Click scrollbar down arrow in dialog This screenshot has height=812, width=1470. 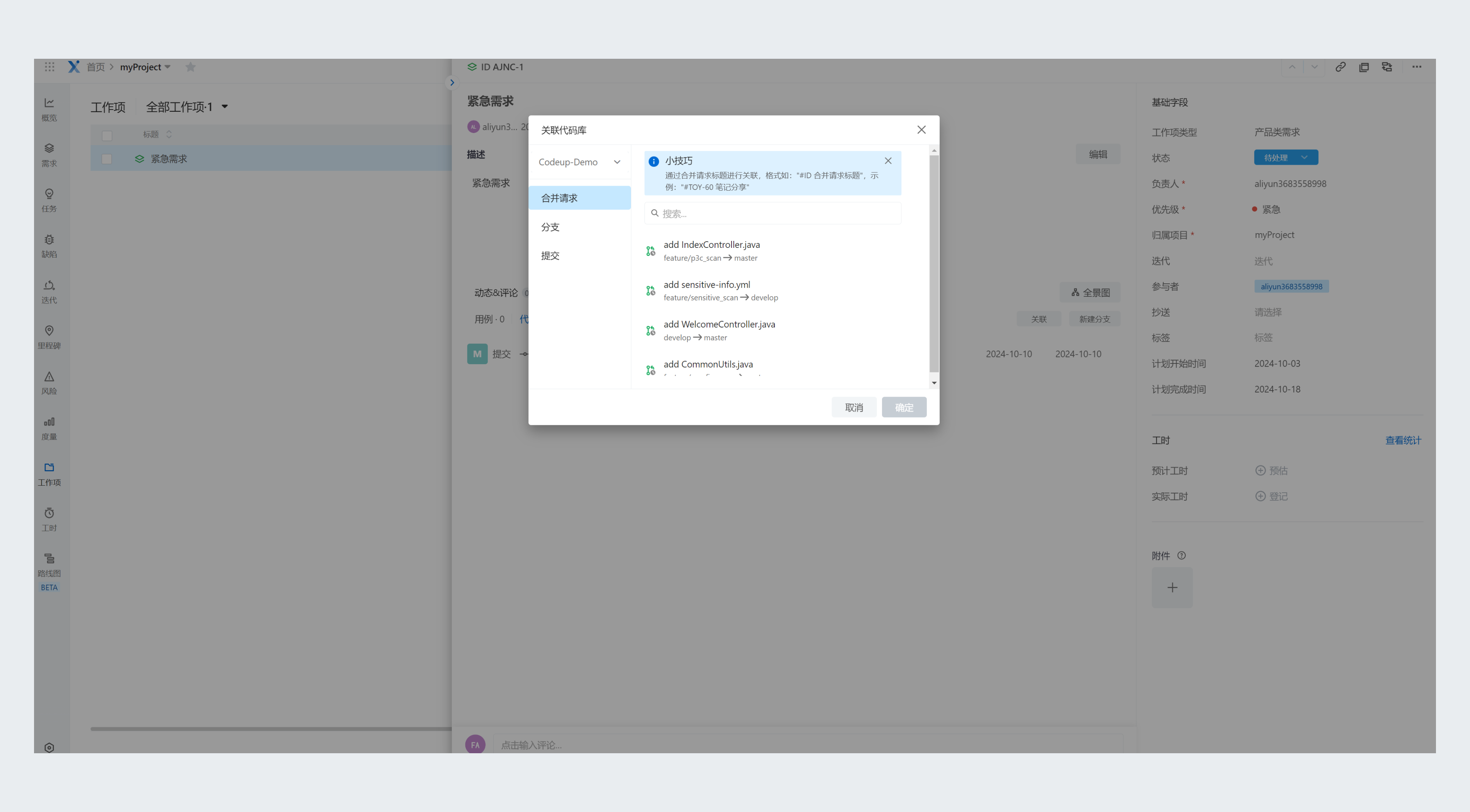[934, 383]
